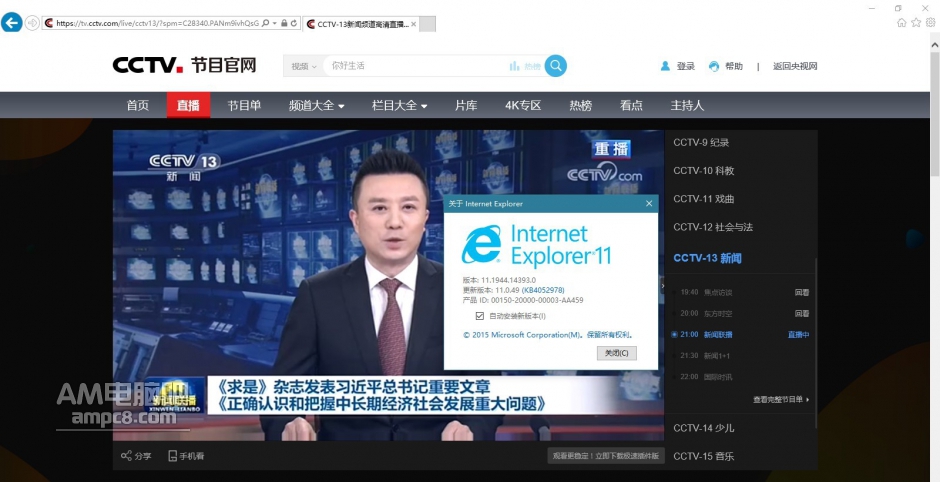940x482 pixels.
Task: Click 回看 for 20:00 东方时空
Action: (802, 314)
